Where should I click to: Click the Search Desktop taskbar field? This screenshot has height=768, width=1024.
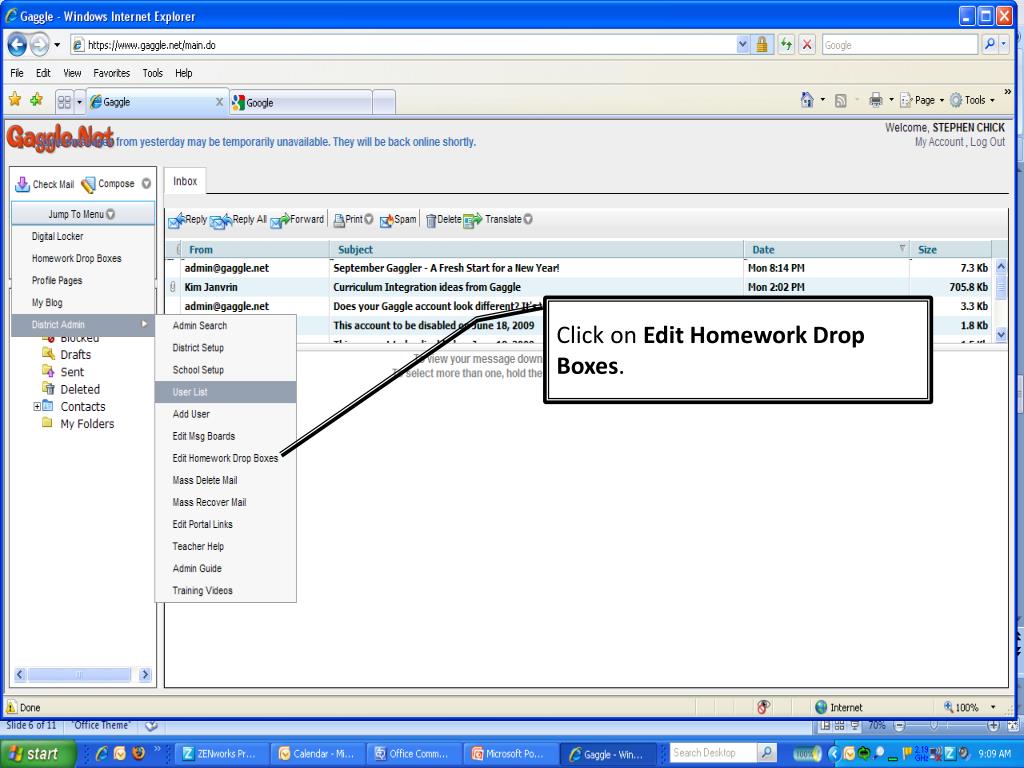(x=714, y=753)
